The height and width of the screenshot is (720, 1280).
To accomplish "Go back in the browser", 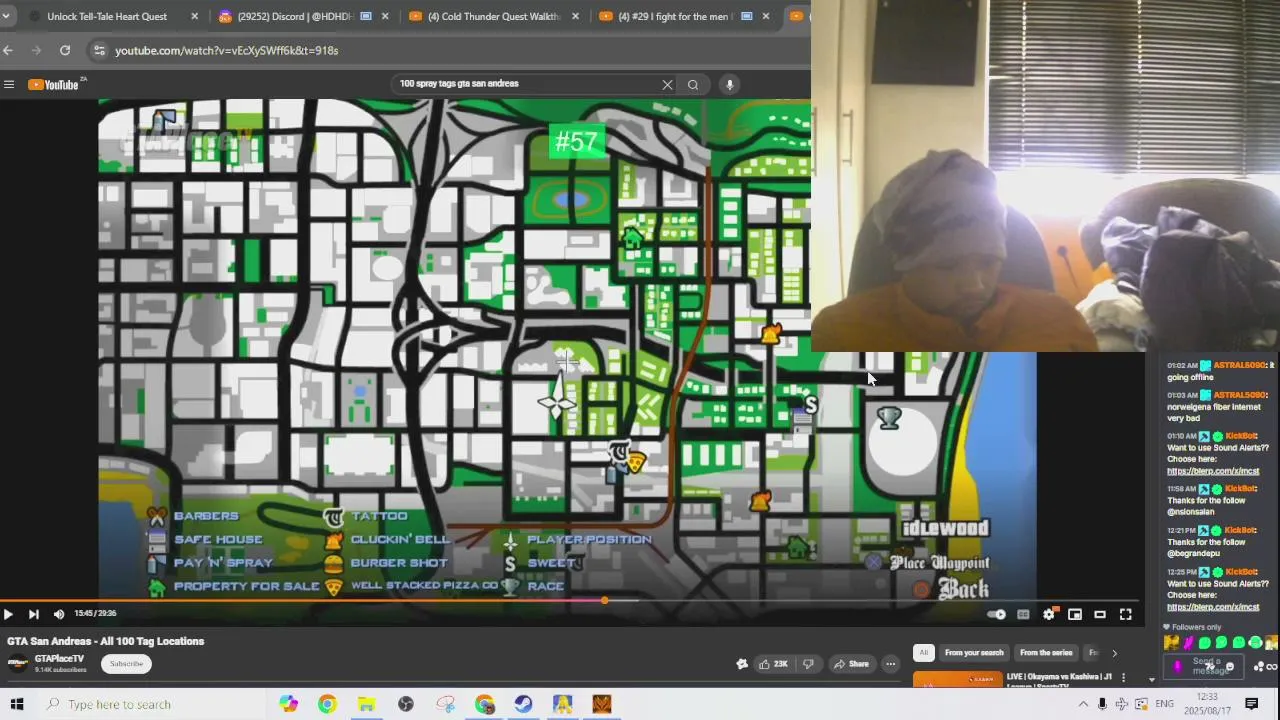I will 8,50.
